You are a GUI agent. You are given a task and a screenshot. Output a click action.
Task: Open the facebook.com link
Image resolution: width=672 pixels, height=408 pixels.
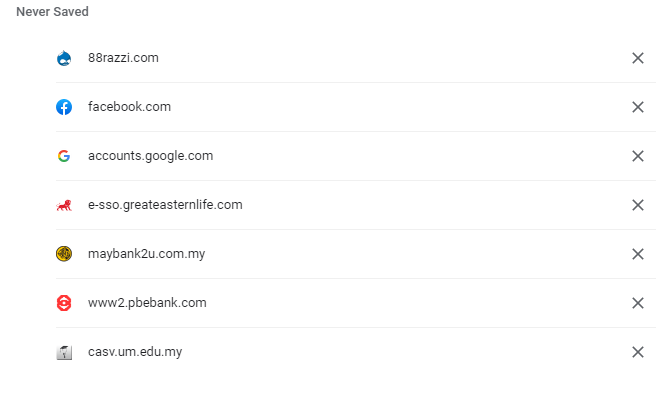click(x=129, y=107)
